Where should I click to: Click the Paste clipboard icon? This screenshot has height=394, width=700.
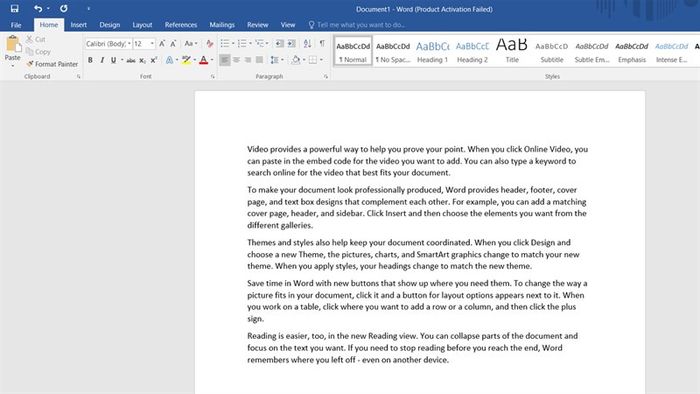pos(12,44)
